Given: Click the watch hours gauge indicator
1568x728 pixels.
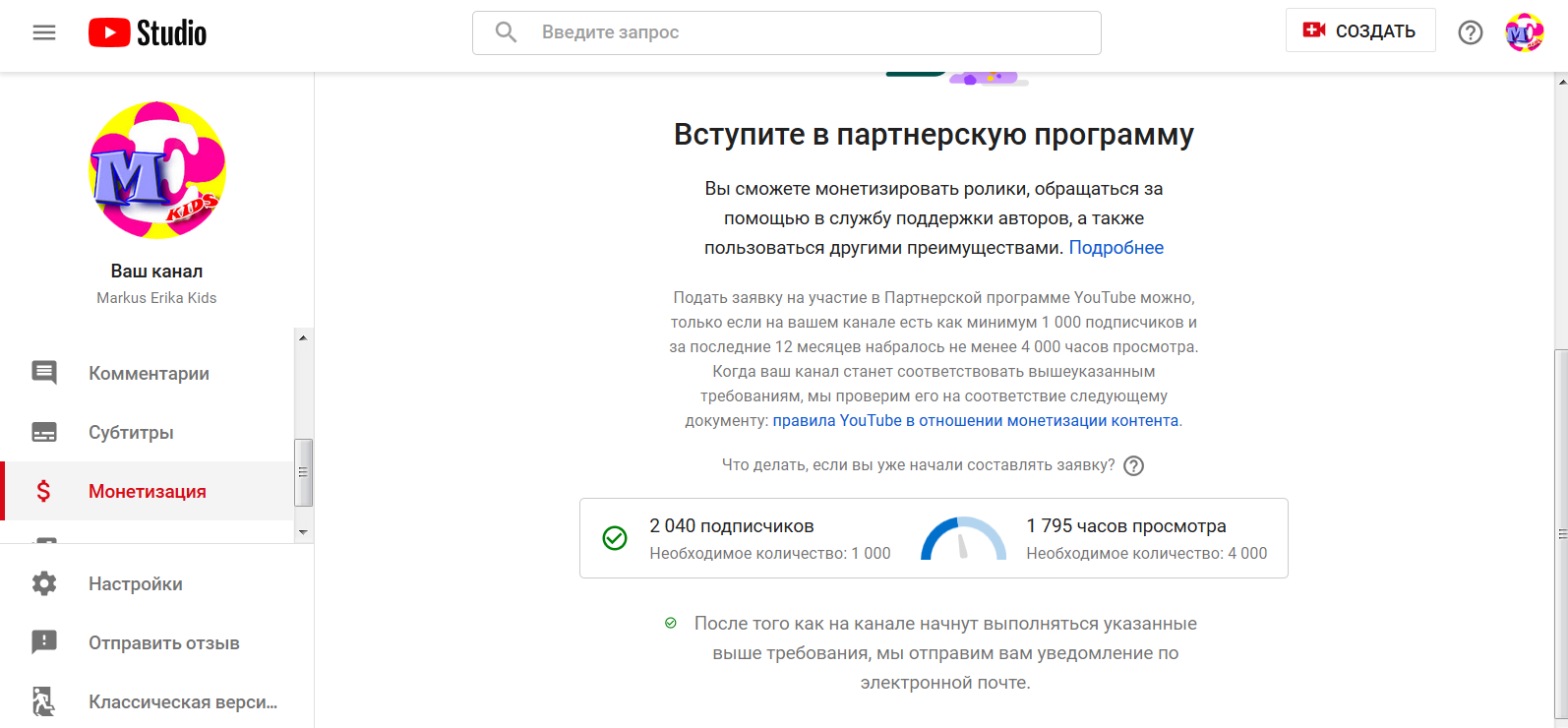Looking at the screenshot, I should (963, 539).
